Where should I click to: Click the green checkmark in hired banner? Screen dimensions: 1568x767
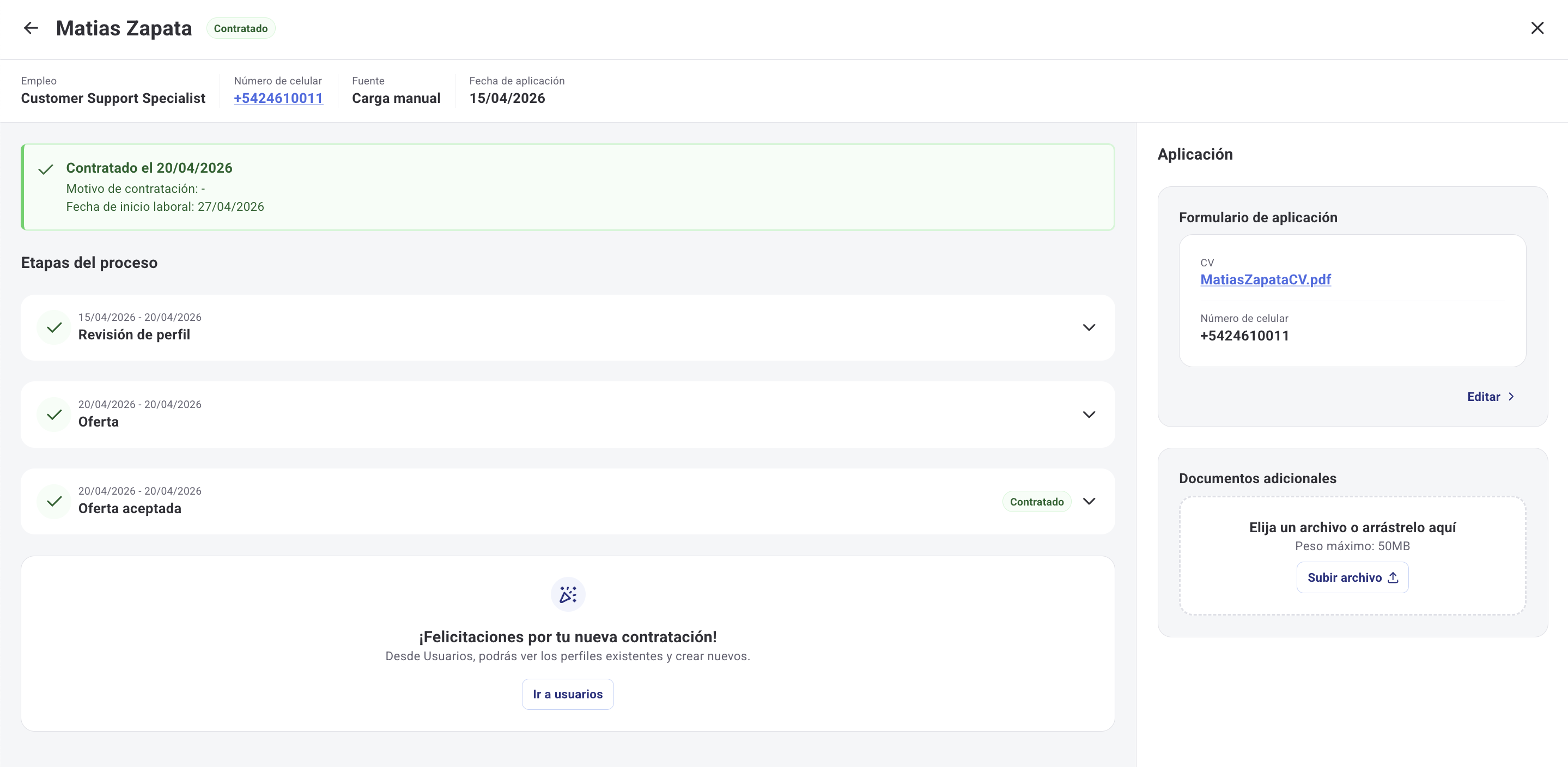point(46,169)
